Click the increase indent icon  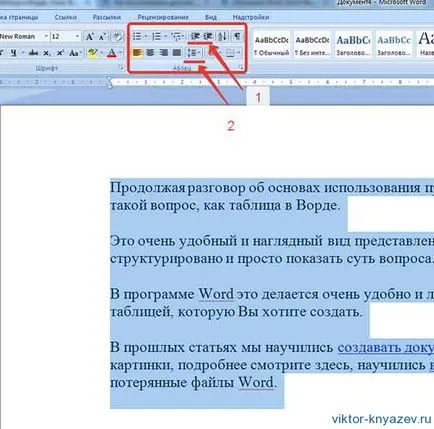click(208, 36)
